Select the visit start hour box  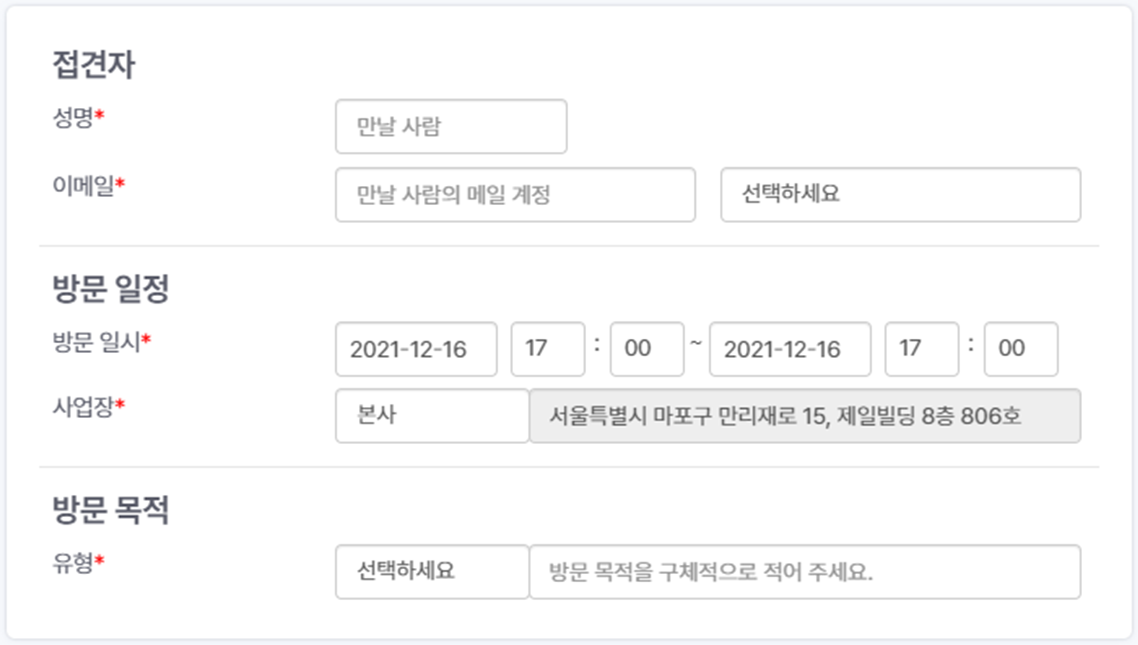(x=547, y=349)
